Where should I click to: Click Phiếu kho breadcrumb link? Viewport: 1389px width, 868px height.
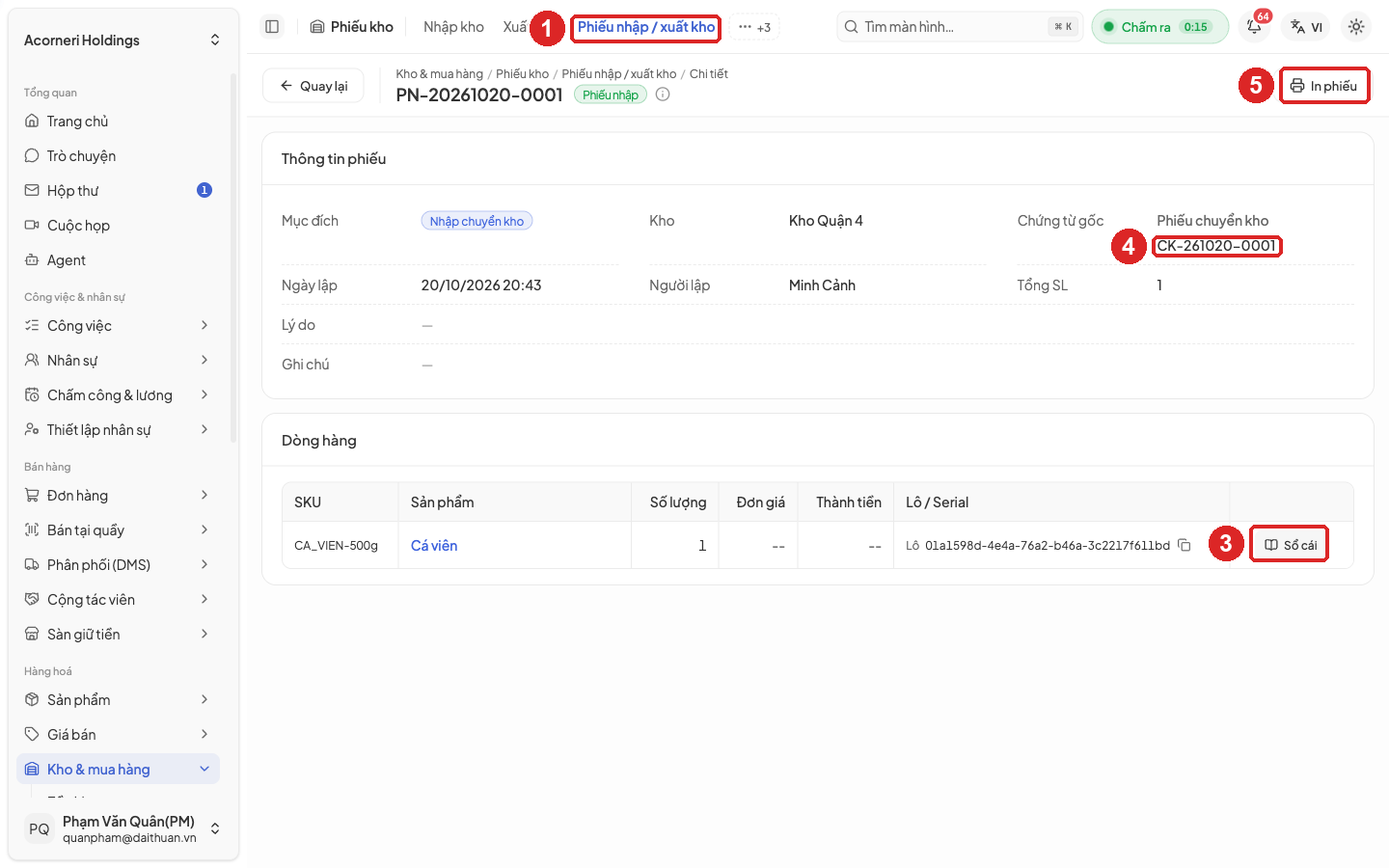click(522, 74)
